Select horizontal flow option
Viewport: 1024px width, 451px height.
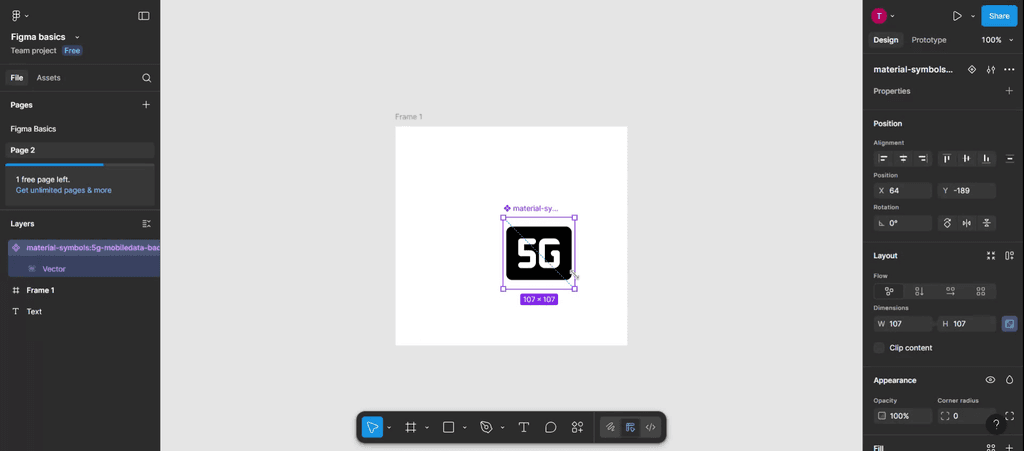(950, 291)
